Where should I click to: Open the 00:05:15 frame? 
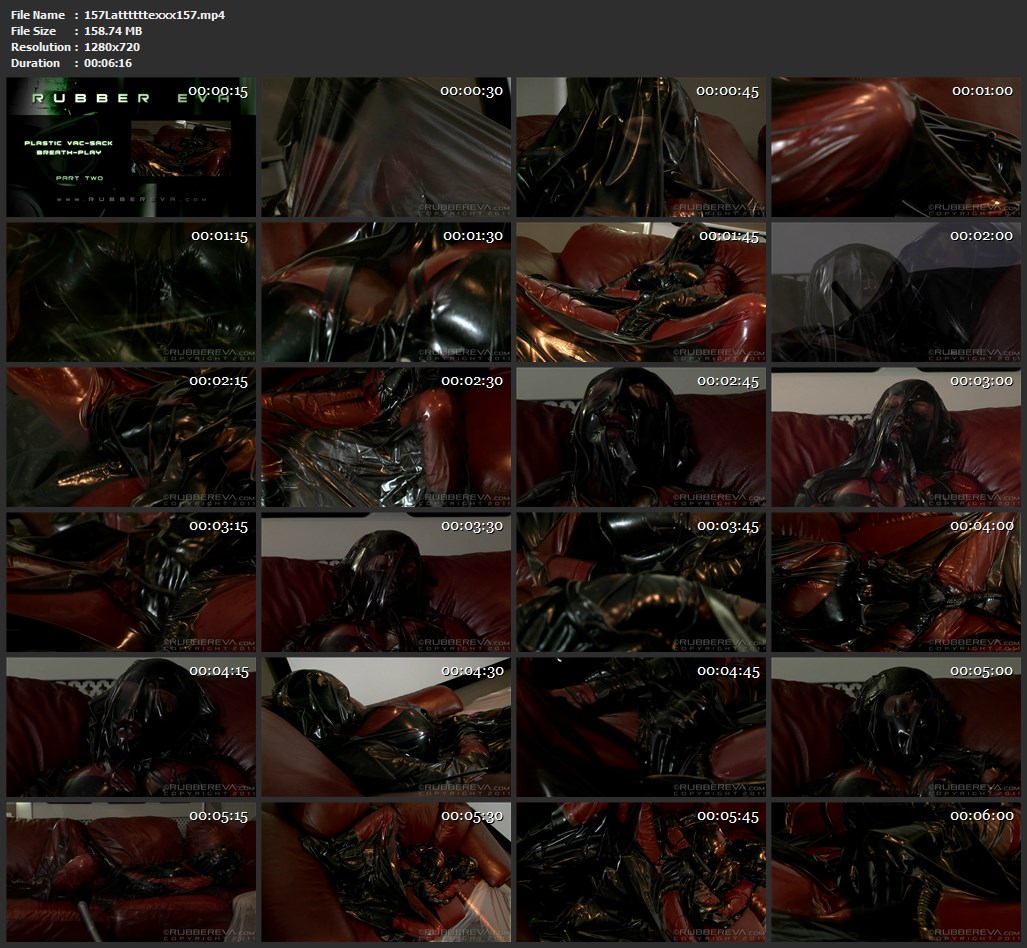(x=131, y=872)
